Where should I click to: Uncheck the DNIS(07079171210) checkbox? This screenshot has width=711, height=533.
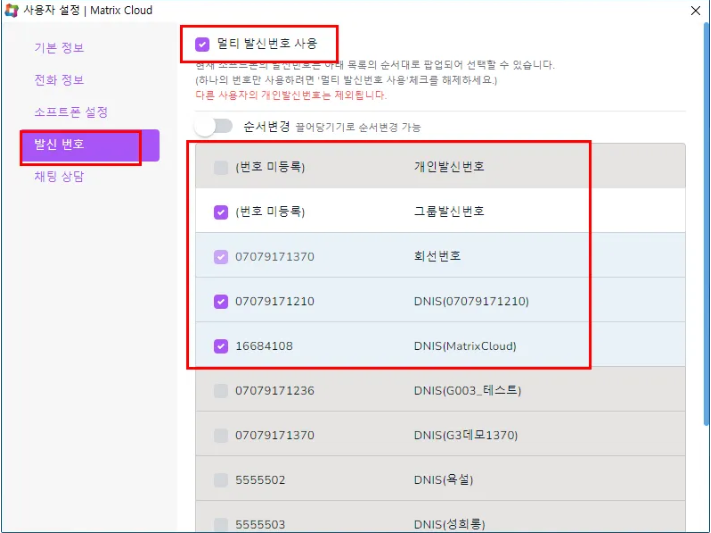click(x=221, y=301)
